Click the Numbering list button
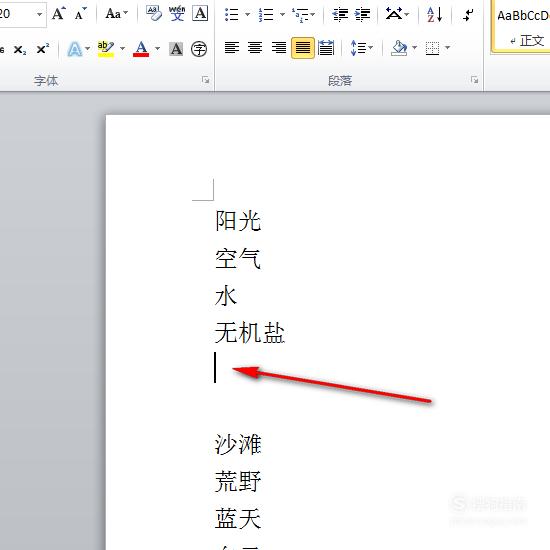 pyautogui.click(x=266, y=14)
